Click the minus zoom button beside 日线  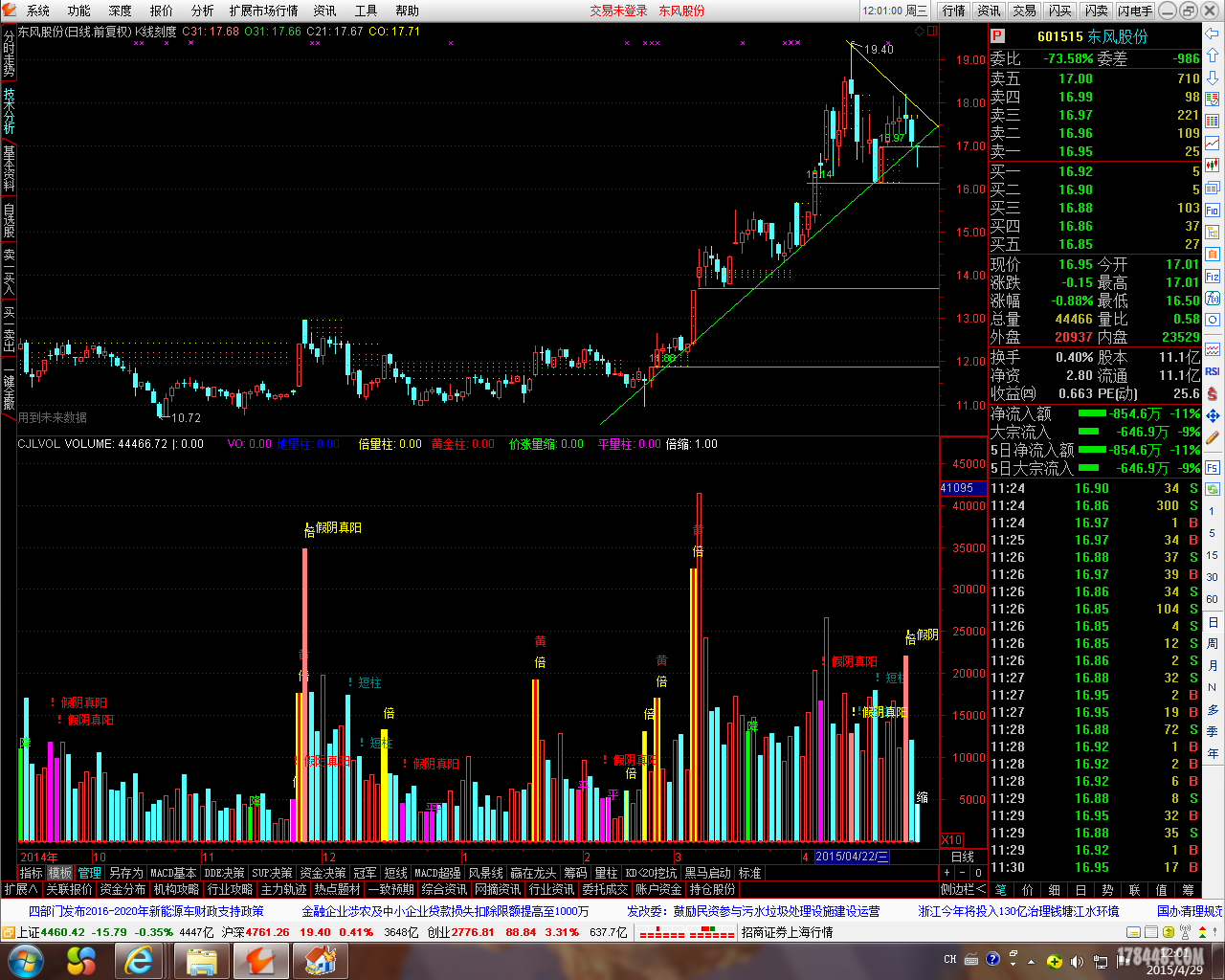[963, 873]
